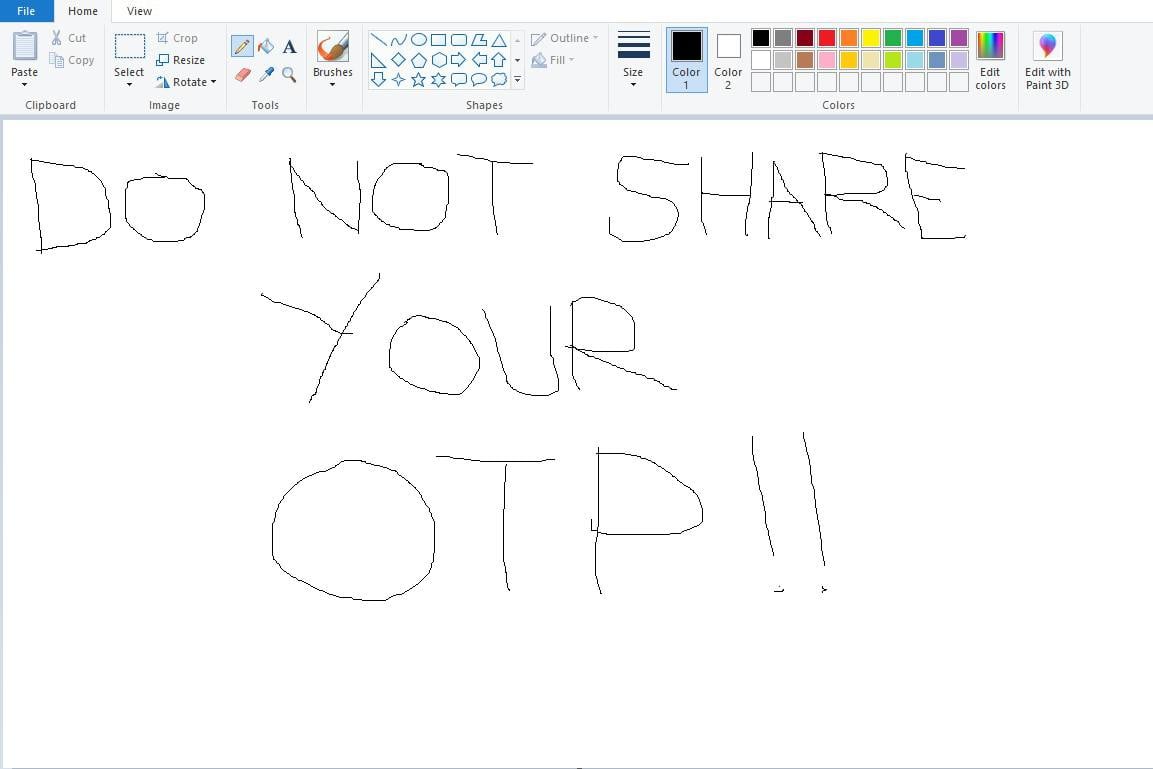The width and height of the screenshot is (1153, 769).
Task: Choose the Text tool
Action: click(x=289, y=46)
